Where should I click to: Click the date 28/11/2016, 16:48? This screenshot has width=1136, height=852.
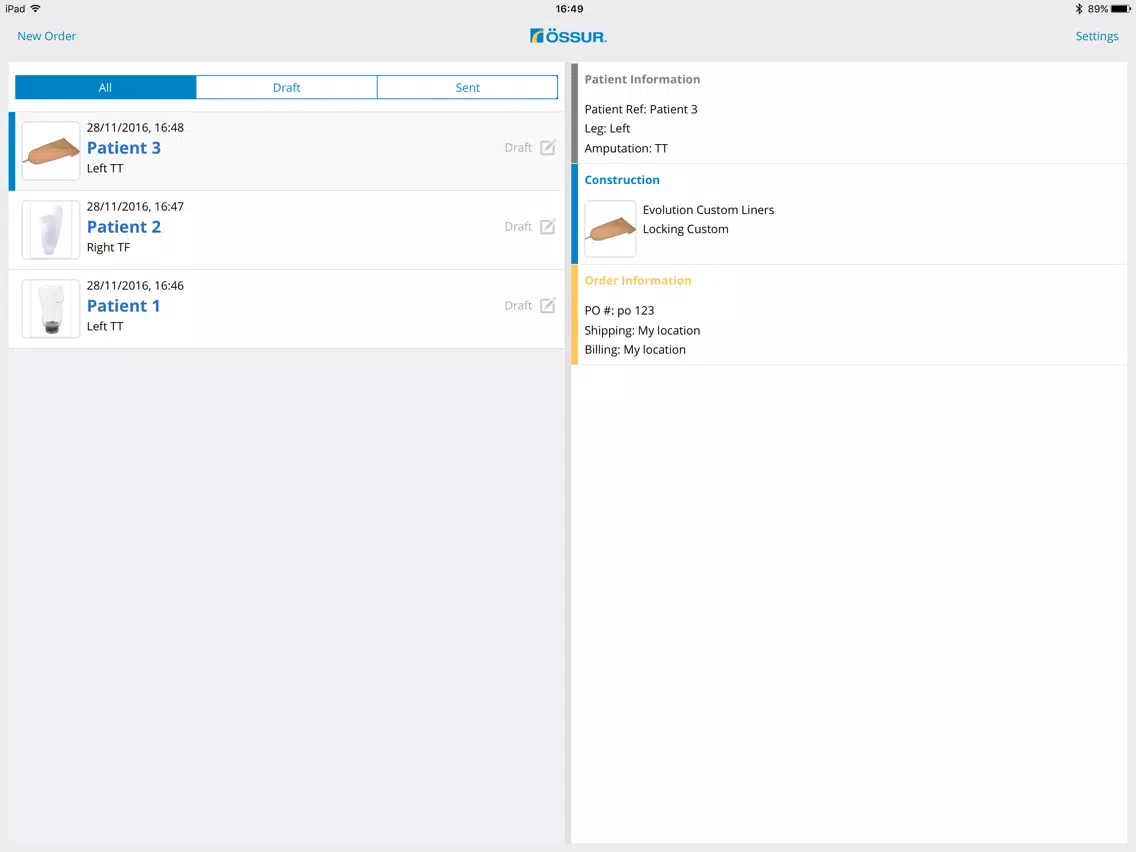135,128
